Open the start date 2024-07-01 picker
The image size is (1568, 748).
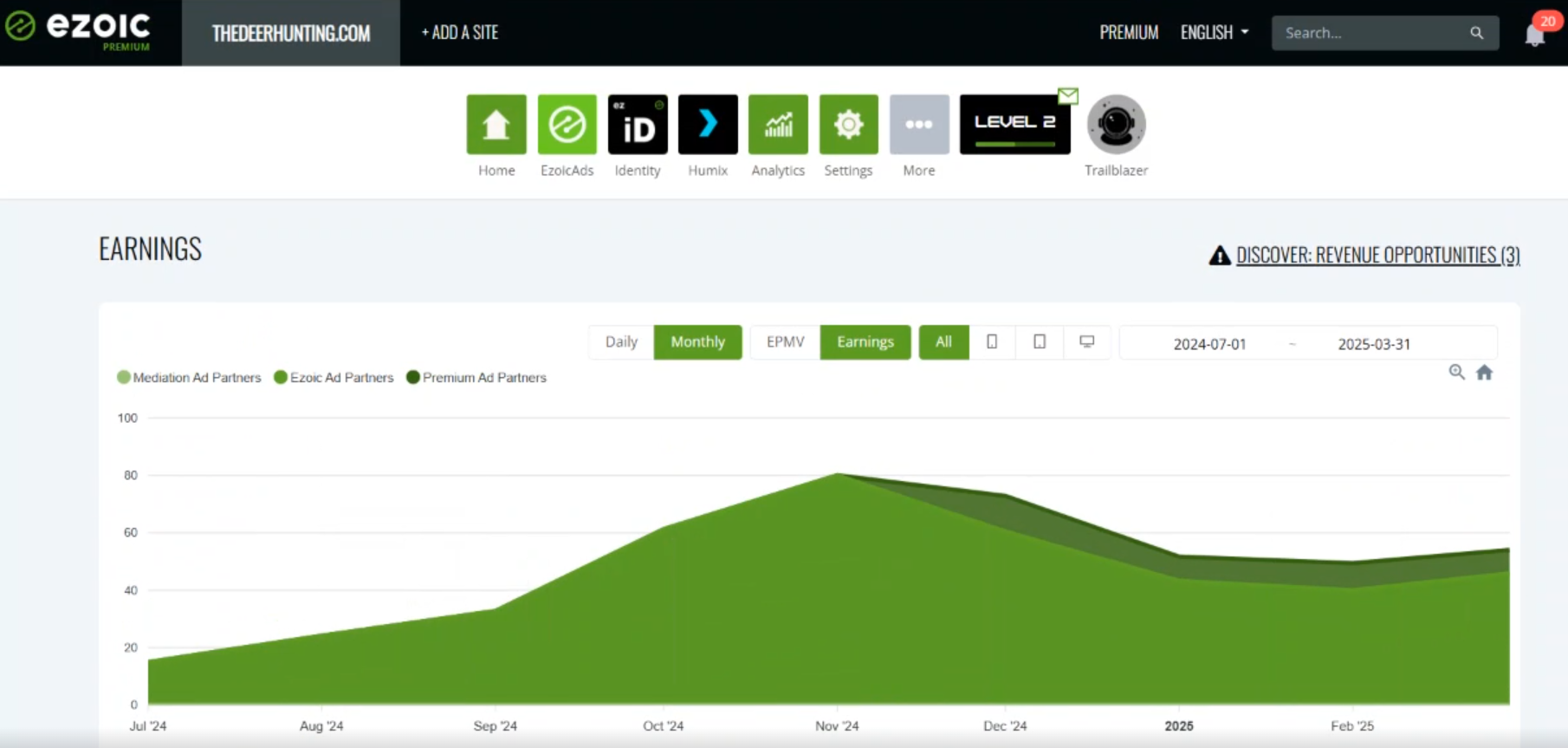pyautogui.click(x=1209, y=344)
